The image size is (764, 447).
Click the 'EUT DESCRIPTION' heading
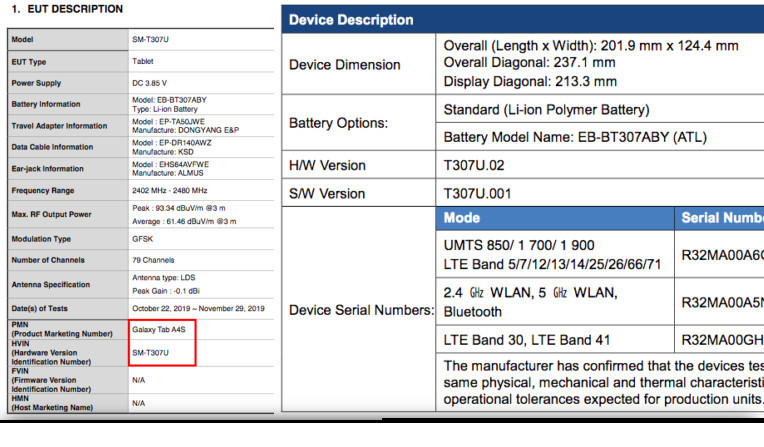[x=75, y=9]
